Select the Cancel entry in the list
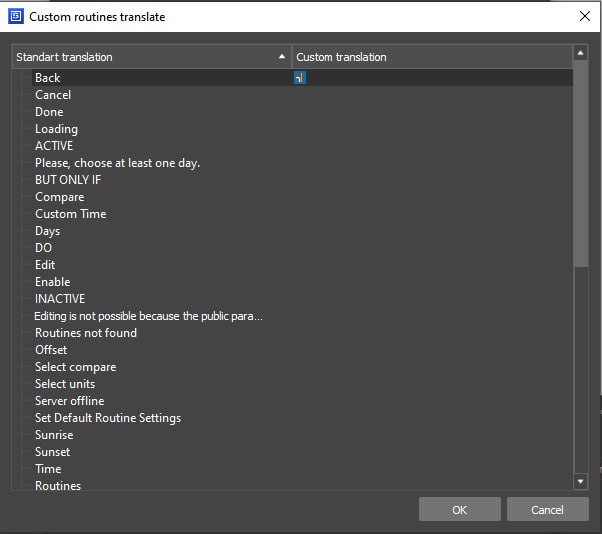Viewport: 602px width, 534px height. pyautogui.click(x=53, y=95)
